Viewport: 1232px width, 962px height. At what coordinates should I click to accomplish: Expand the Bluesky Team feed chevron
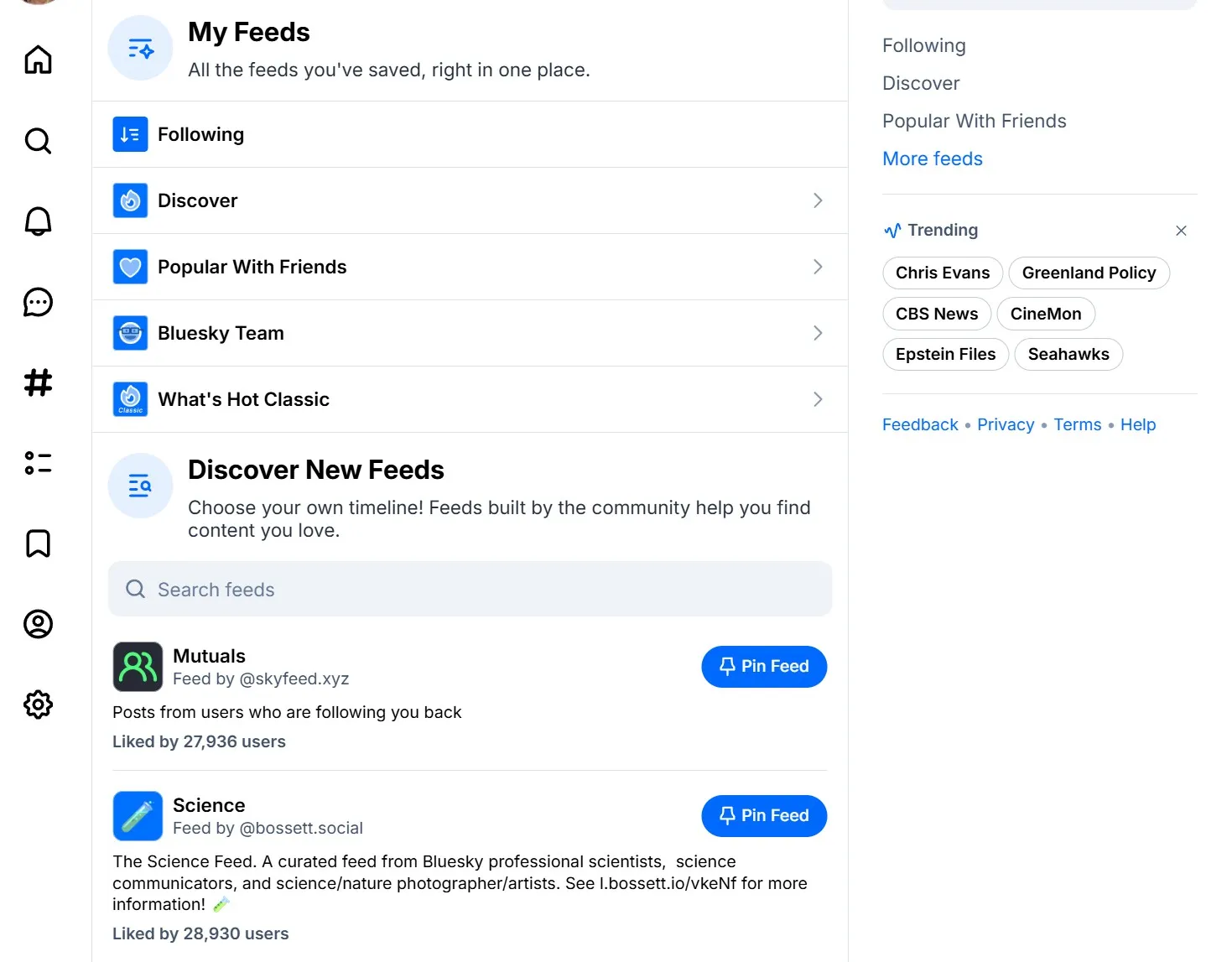(x=817, y=333)
